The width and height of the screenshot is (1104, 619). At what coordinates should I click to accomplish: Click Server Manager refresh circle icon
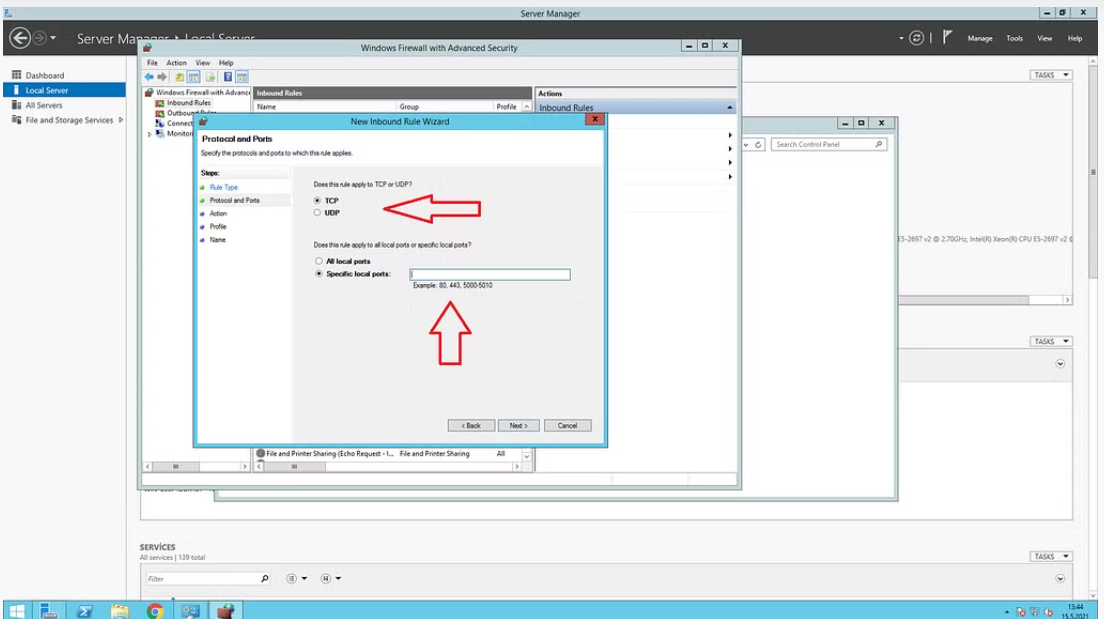(916, 38)
